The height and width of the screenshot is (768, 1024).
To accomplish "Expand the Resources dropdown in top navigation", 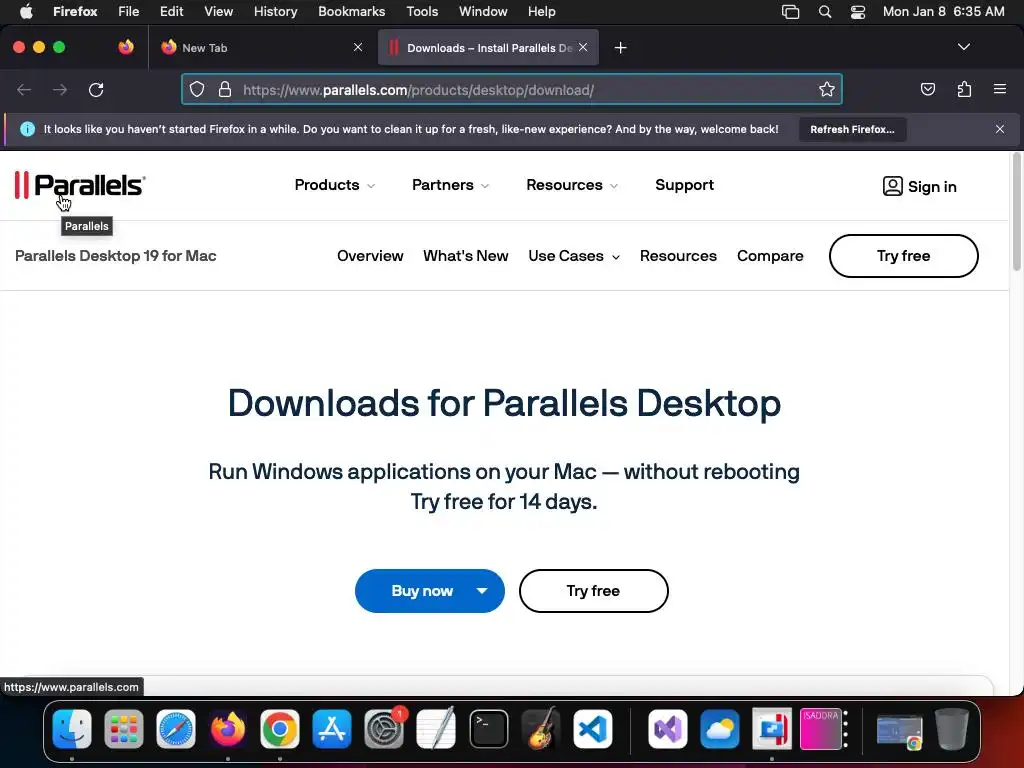I will (571, 185).
